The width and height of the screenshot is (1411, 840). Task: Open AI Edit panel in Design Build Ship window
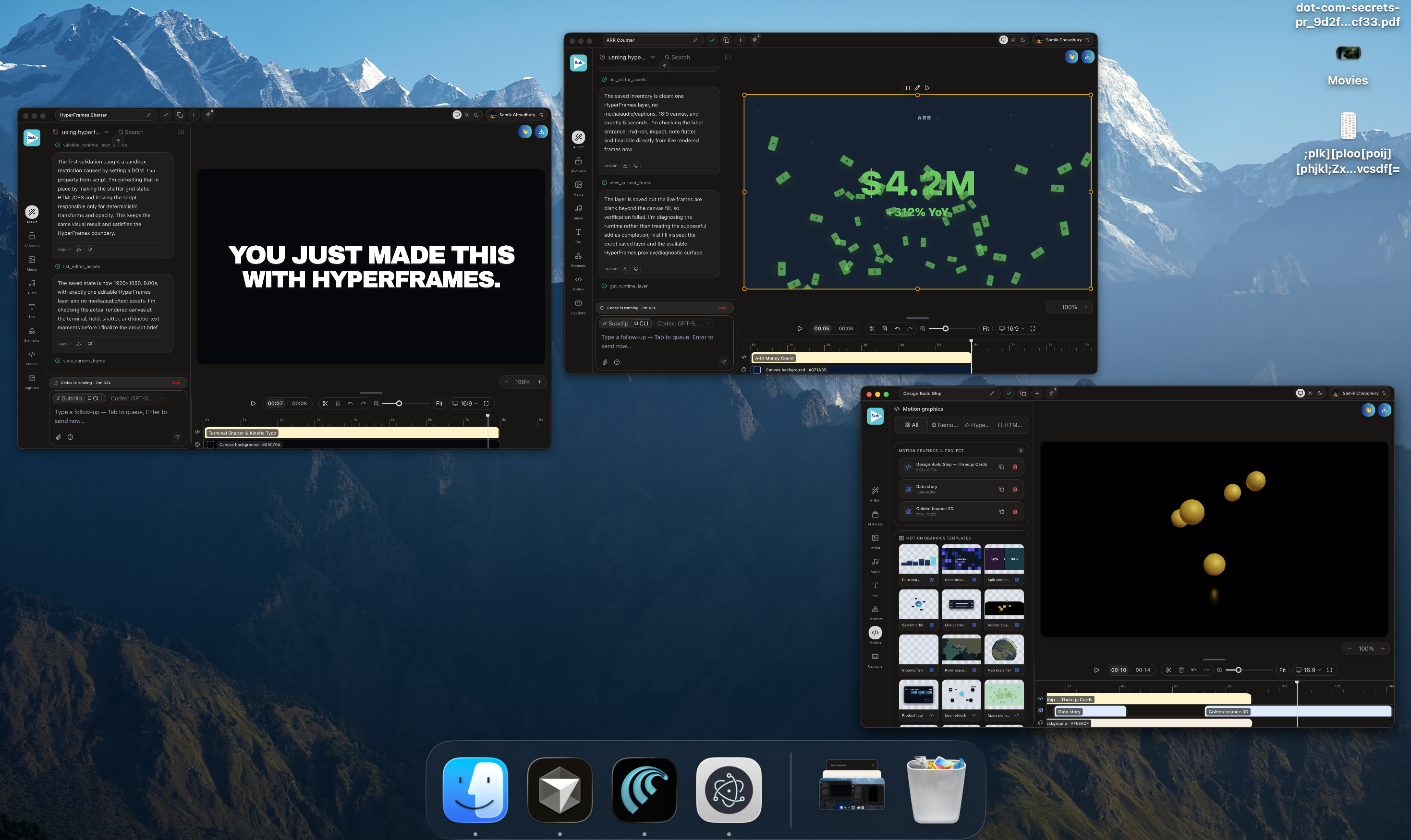(x=875, y=493)
